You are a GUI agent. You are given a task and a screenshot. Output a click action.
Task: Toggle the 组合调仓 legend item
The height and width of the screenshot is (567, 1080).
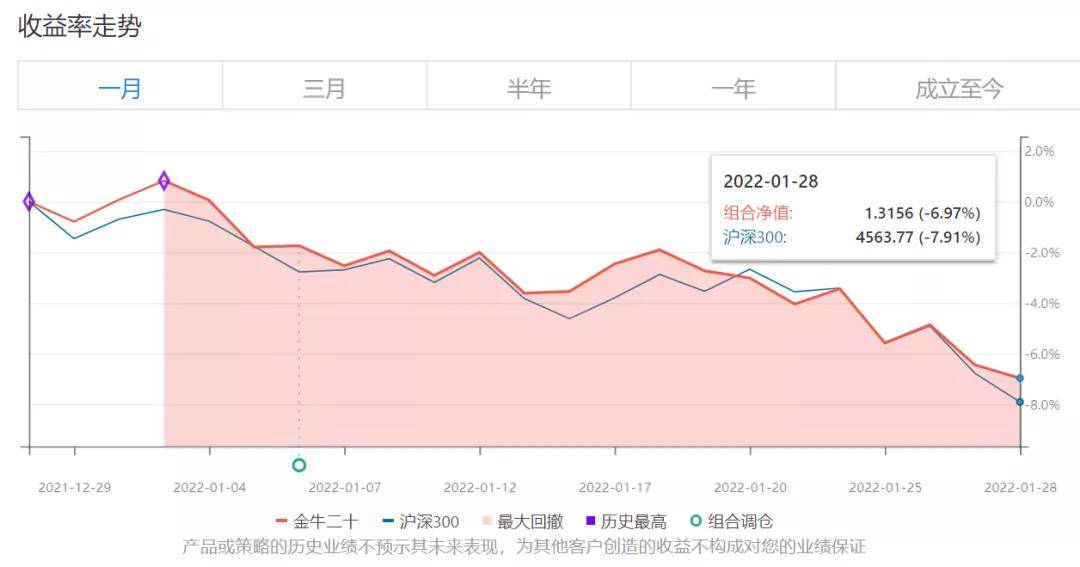pos(732,521)
